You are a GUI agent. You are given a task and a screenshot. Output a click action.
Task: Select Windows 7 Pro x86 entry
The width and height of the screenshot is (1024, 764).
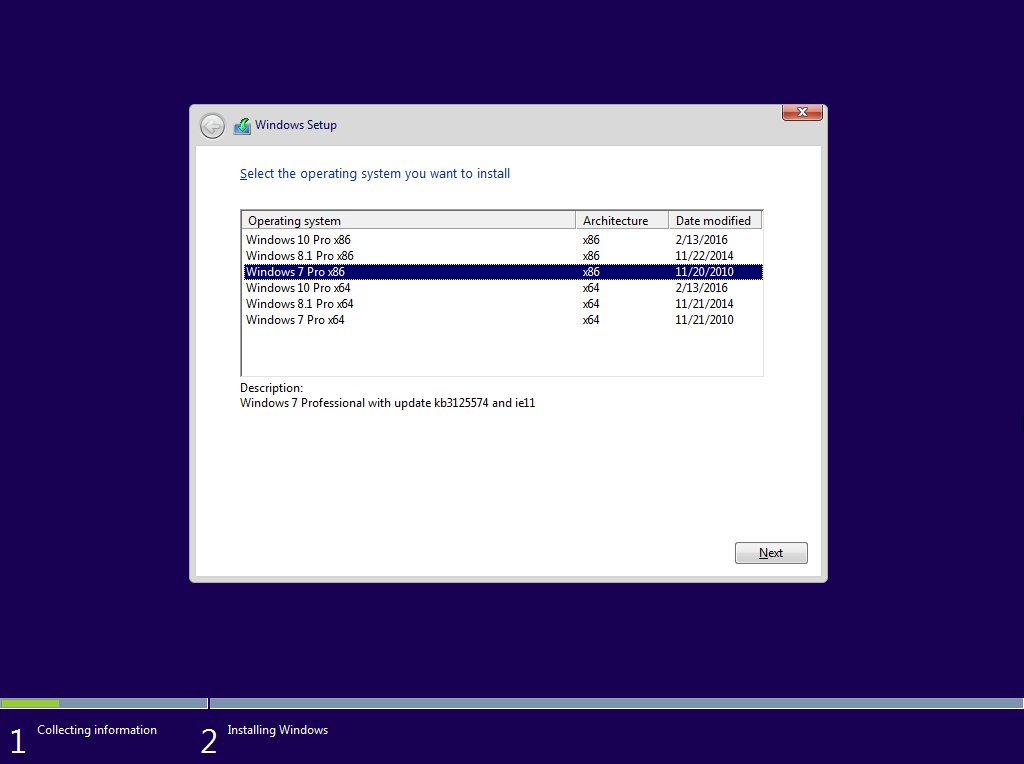coord(295,271)
